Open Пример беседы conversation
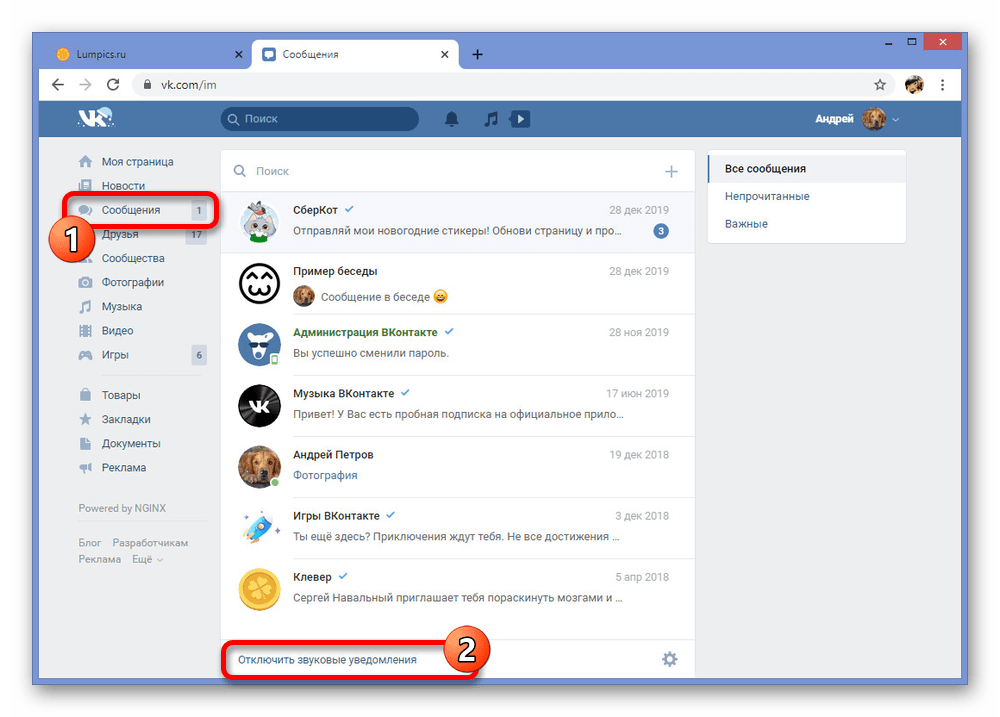Screen dimensions: 1000x717 point(457,283)
